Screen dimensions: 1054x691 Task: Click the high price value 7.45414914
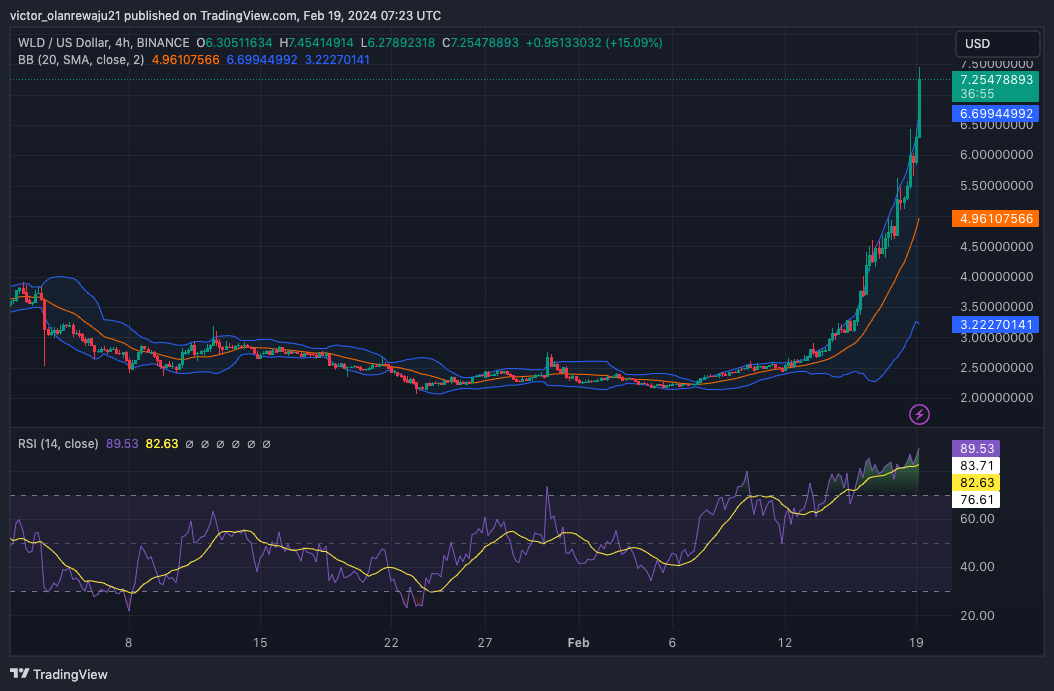[321, 42]
